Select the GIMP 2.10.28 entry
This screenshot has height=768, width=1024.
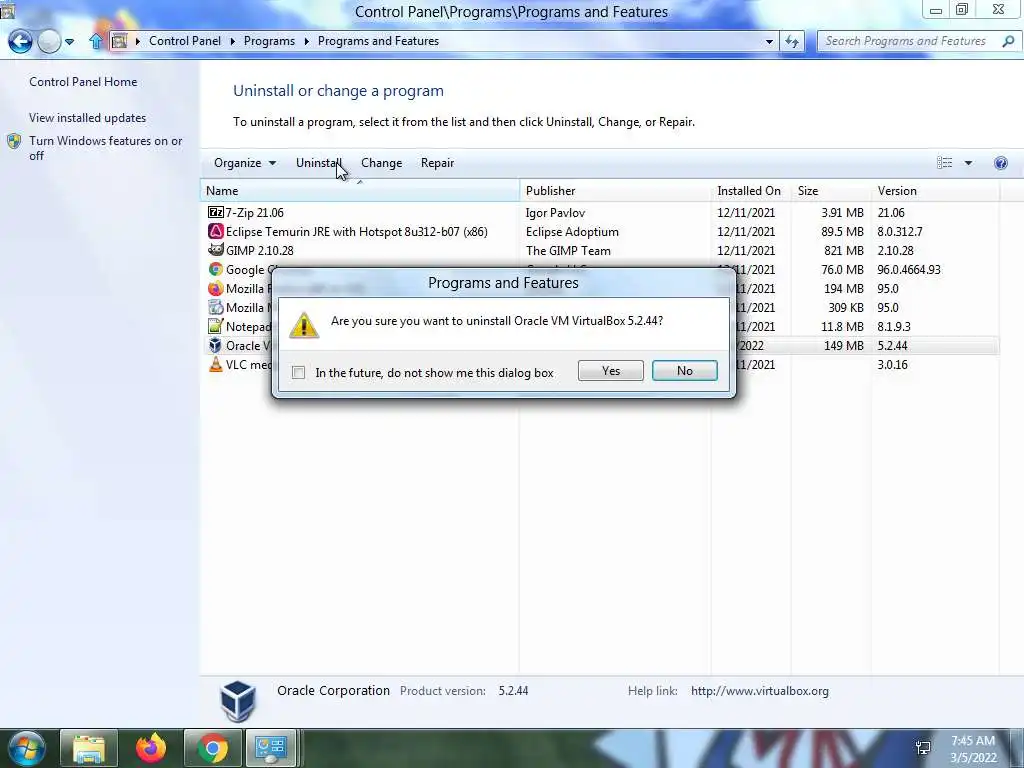260,250
